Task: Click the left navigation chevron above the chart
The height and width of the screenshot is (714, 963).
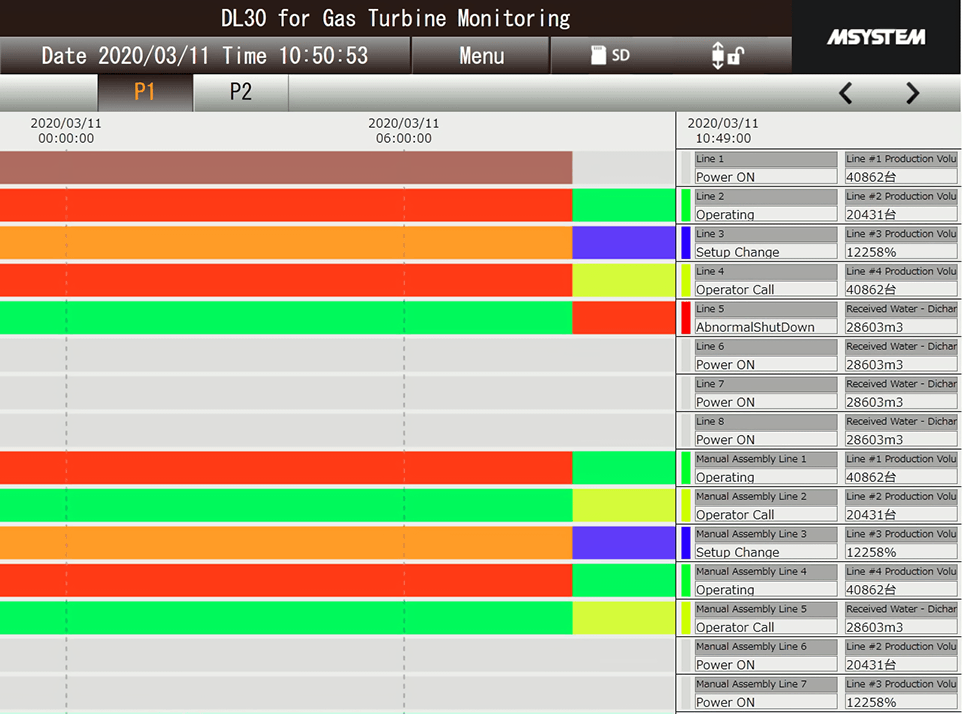Action: click(845, 93)
